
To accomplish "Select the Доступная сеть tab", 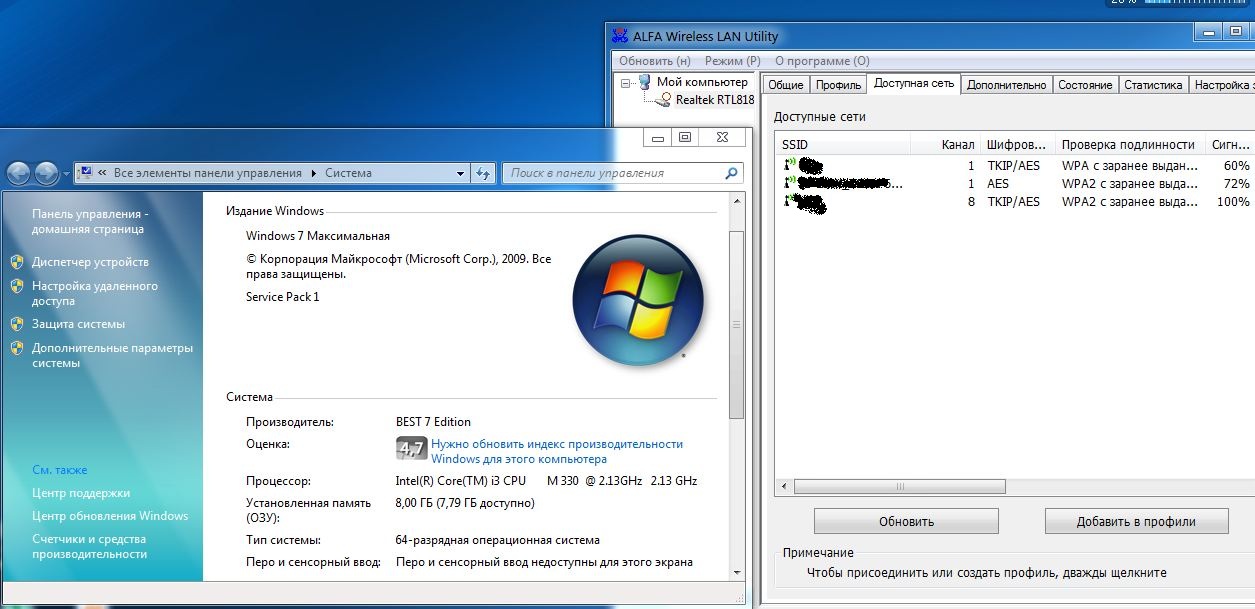I will [x=914, y=83].
